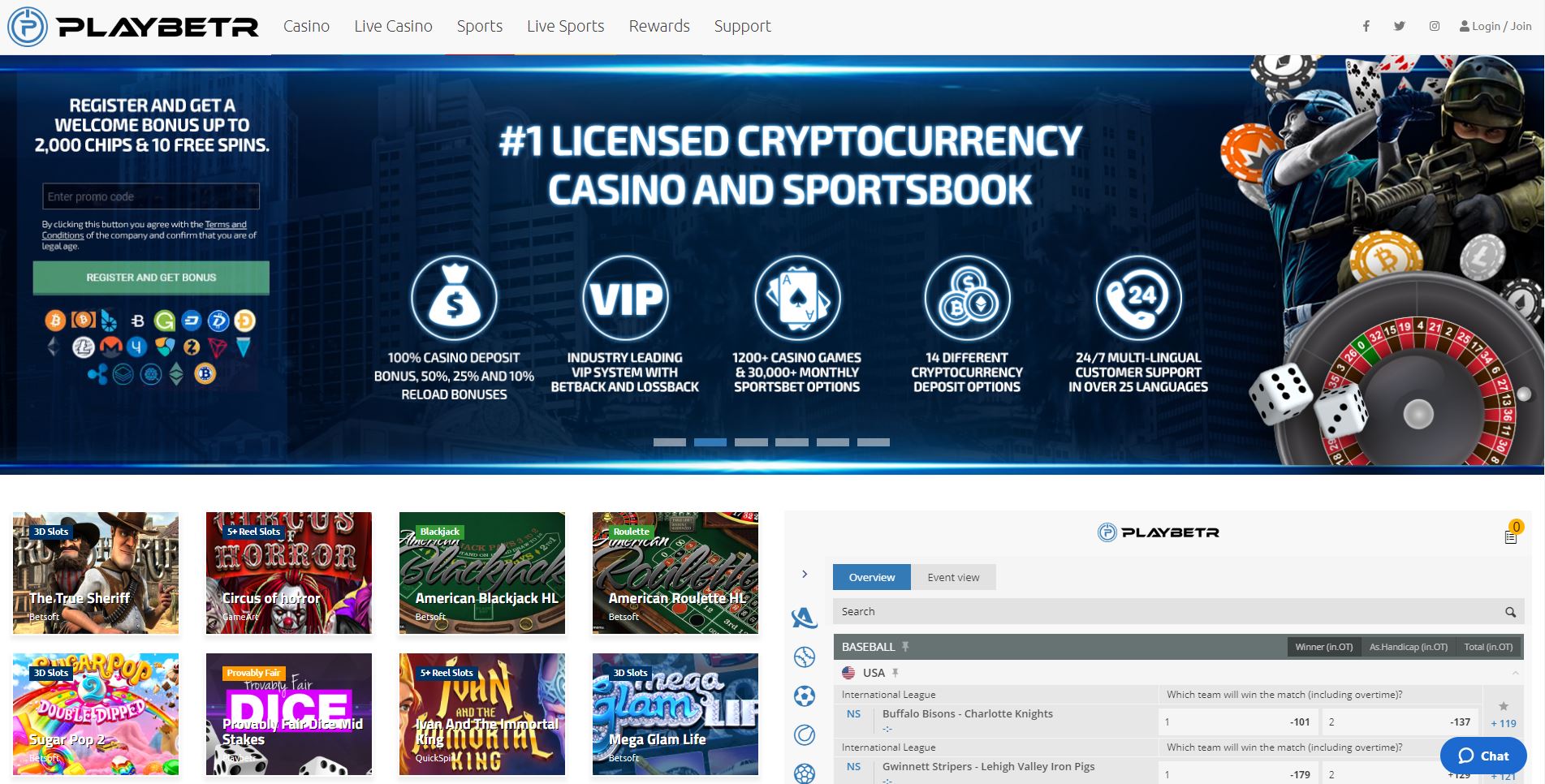Image resolution: width=1545 pixels, height=784 pixels.
Task: Open the Twitter social icon
Action: click(1400, 26)
